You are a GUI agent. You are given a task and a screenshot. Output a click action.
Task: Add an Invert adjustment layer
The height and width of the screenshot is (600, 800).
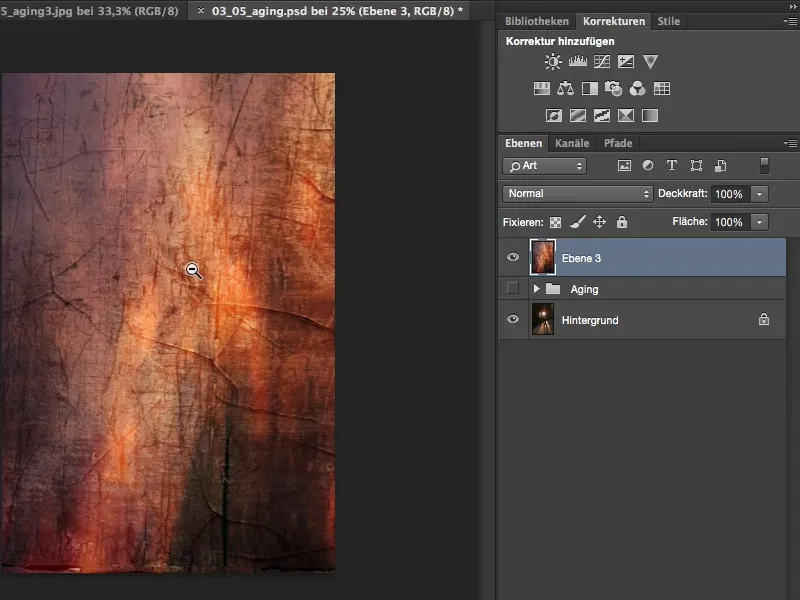556,115
